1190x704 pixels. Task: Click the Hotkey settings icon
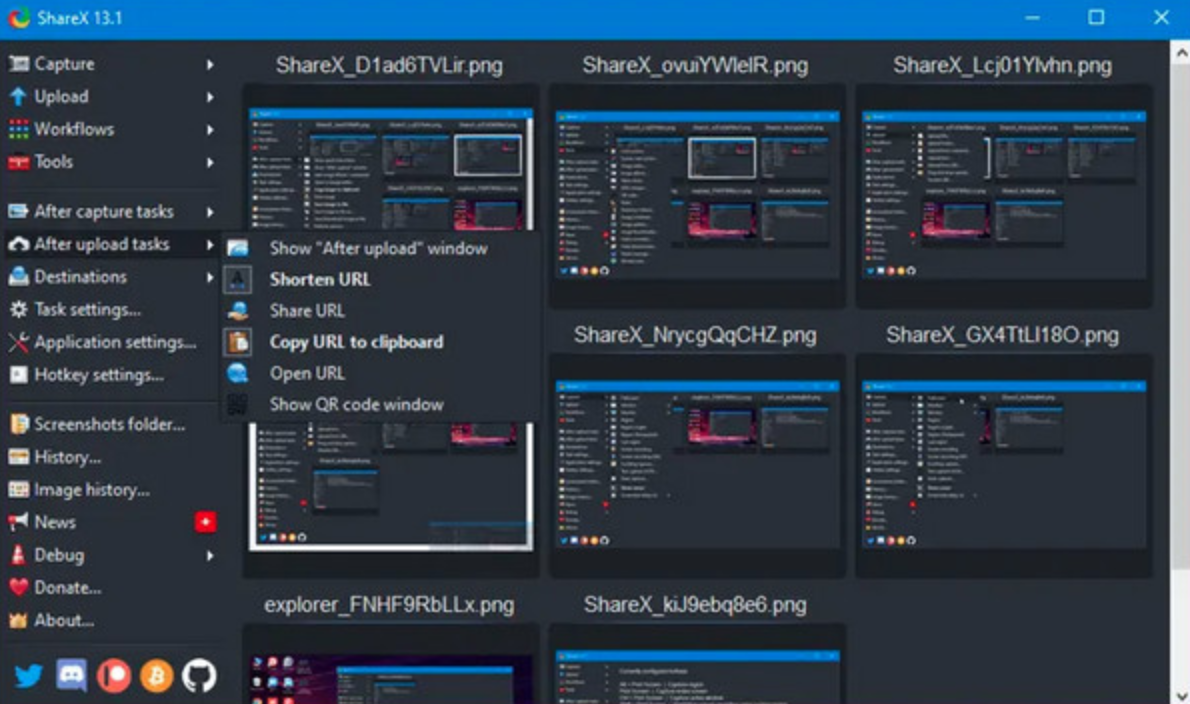(18, 375)
